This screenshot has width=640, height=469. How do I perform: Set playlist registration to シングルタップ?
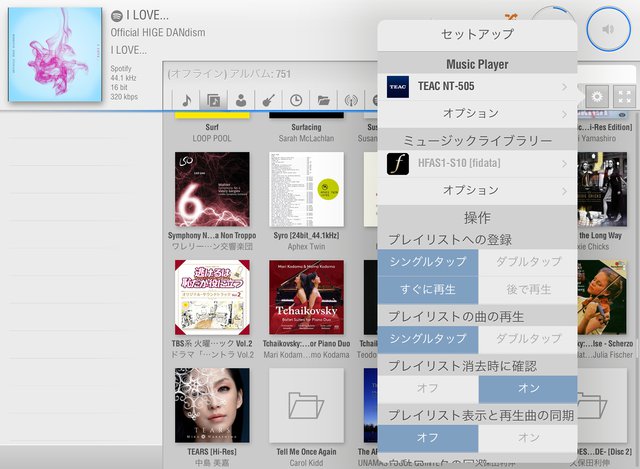point(428,261)
